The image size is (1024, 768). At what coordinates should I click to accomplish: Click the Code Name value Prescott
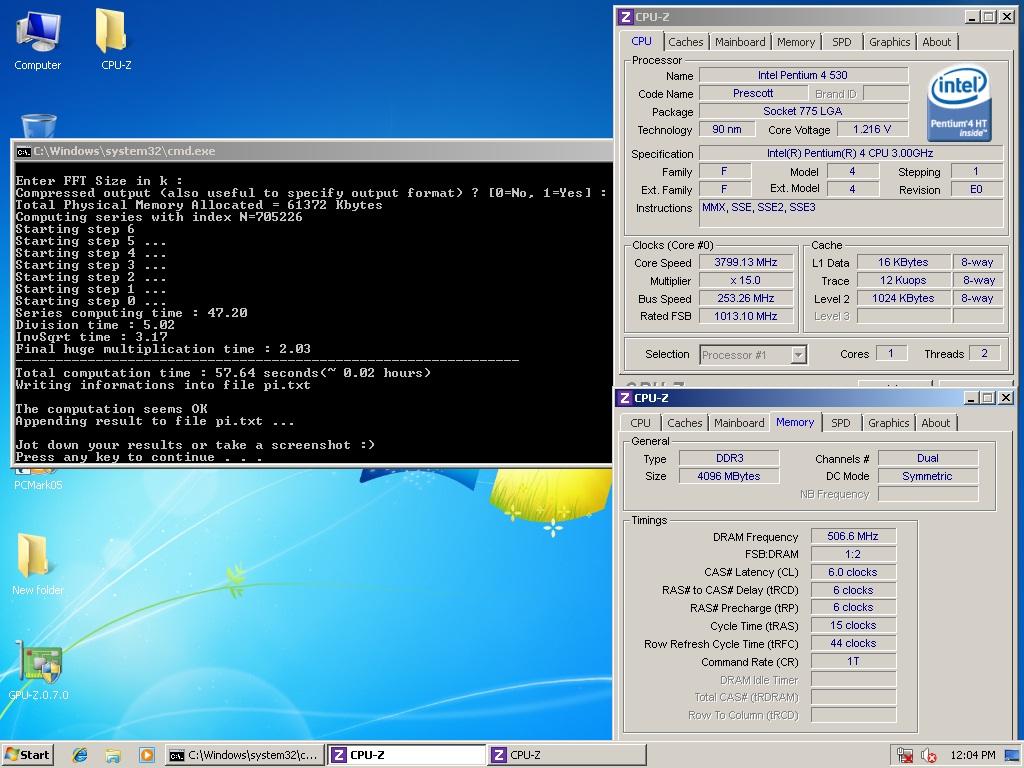[753, 93]
